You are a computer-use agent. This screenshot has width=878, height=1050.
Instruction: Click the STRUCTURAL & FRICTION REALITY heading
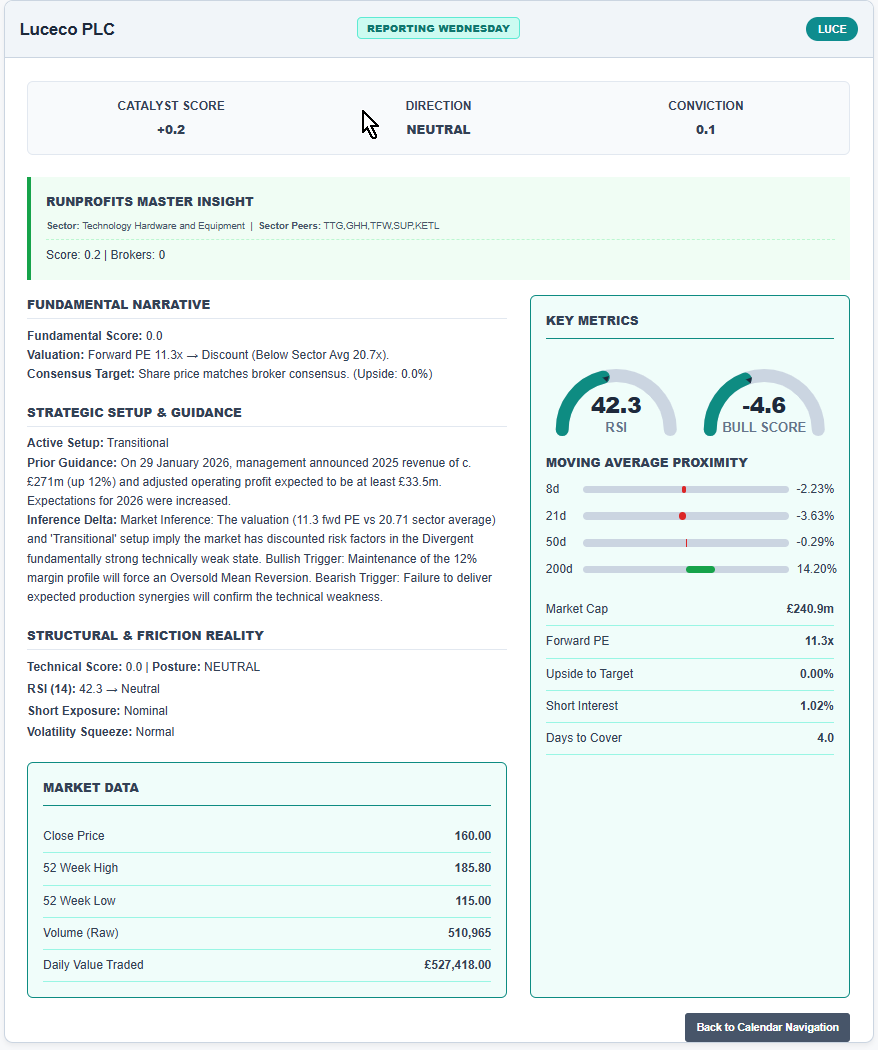point(145,635)
